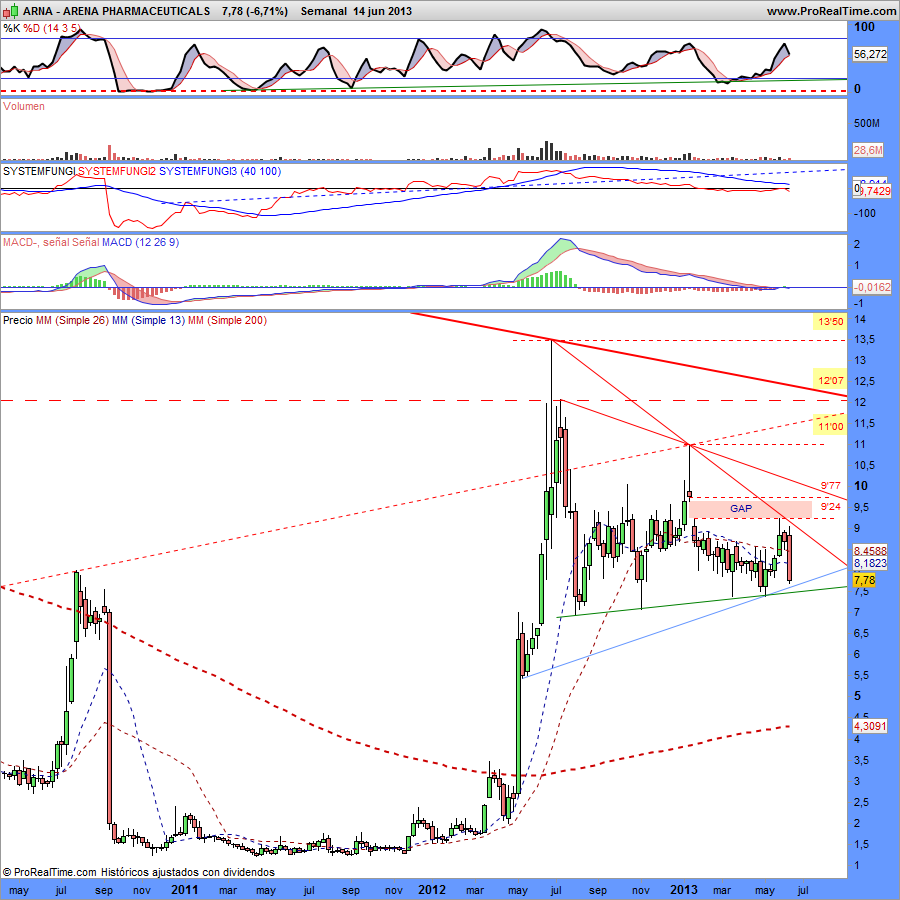Open the www.ProRealTime.com link
The width and height of the screenshot is (900, 900).
831,11
